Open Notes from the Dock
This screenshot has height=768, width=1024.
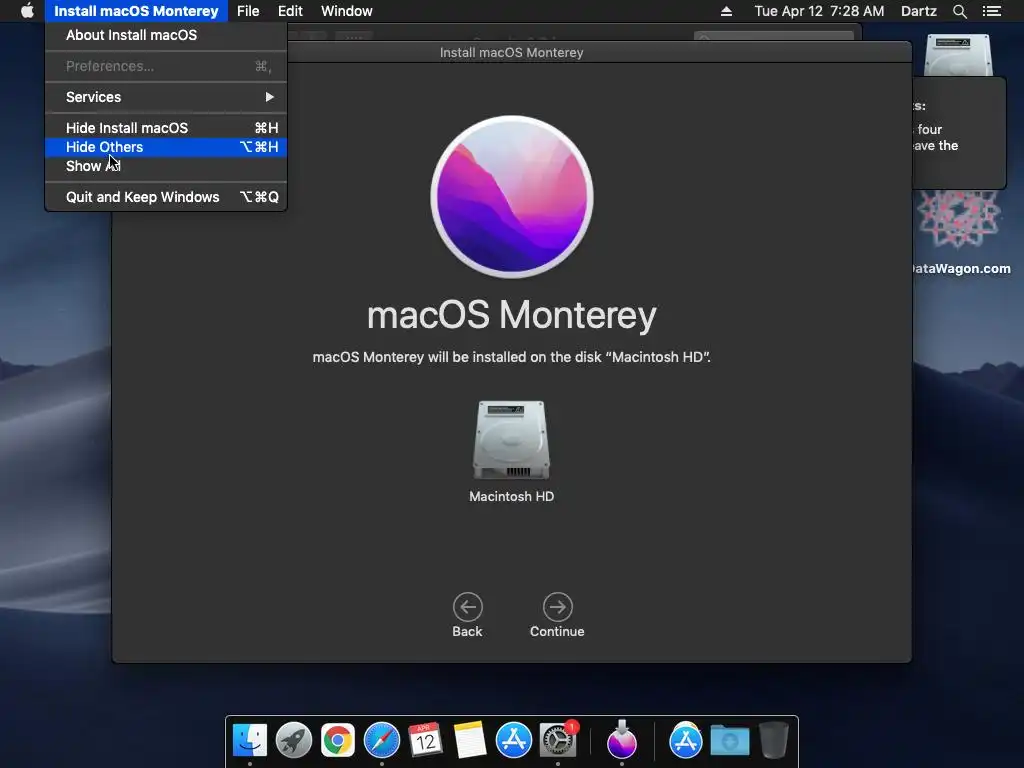tap(470, 741)
